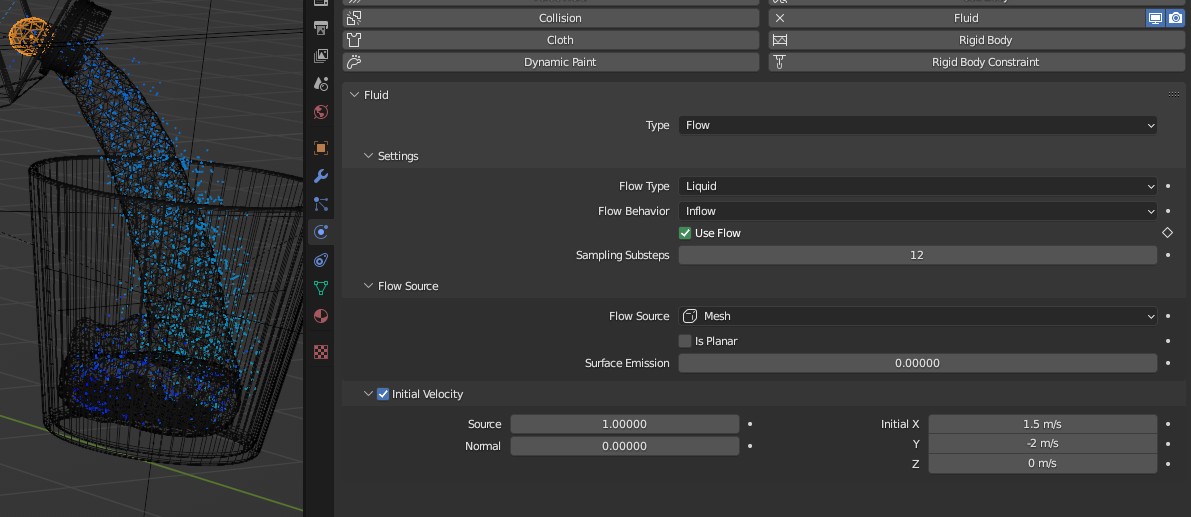Open the Material properties tab
The width and height of the screenshot is (1191, 517).
(321, 316)
